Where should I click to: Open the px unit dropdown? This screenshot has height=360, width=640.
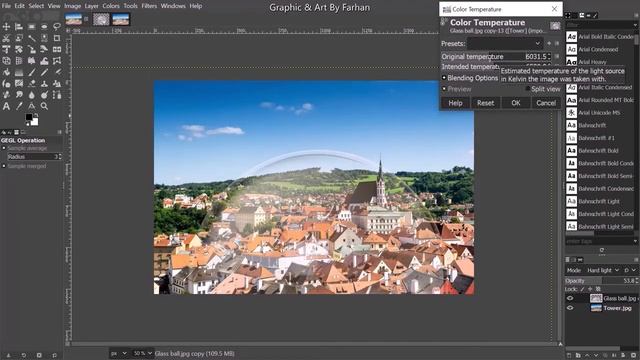click(119, 353)
